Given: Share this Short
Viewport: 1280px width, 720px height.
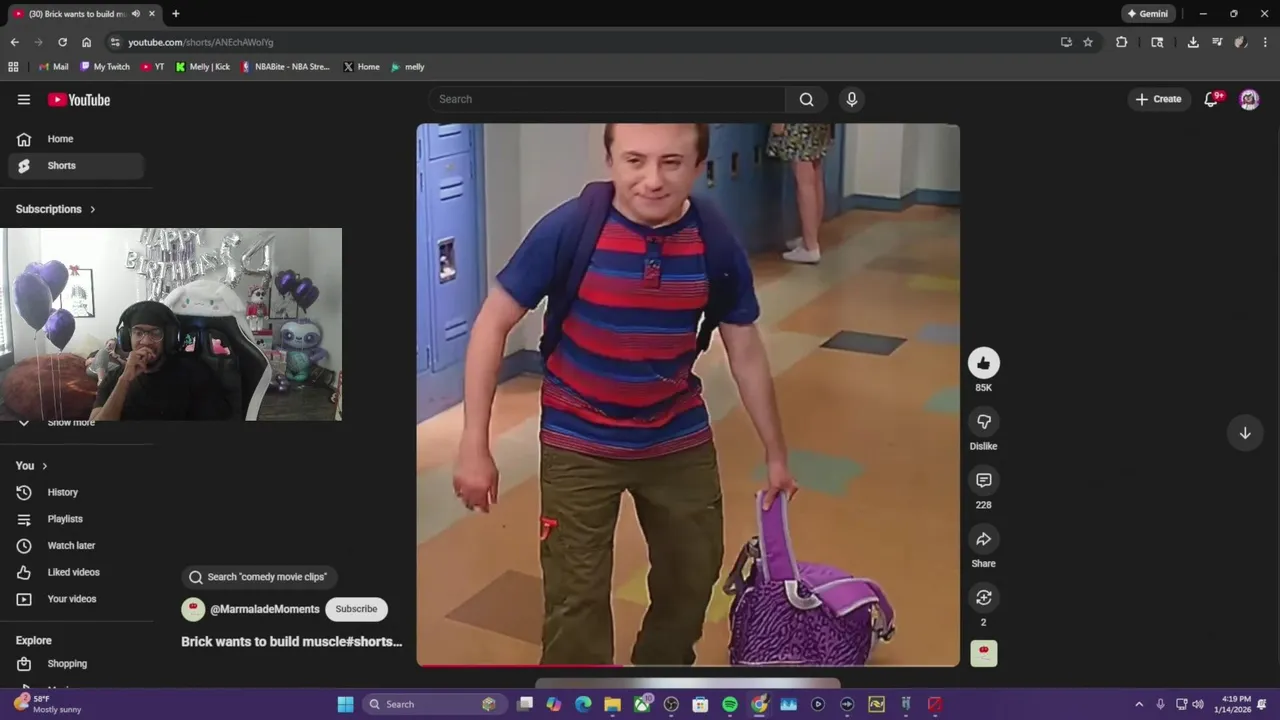Looking at the screenshot, I should tap(984, 539).
